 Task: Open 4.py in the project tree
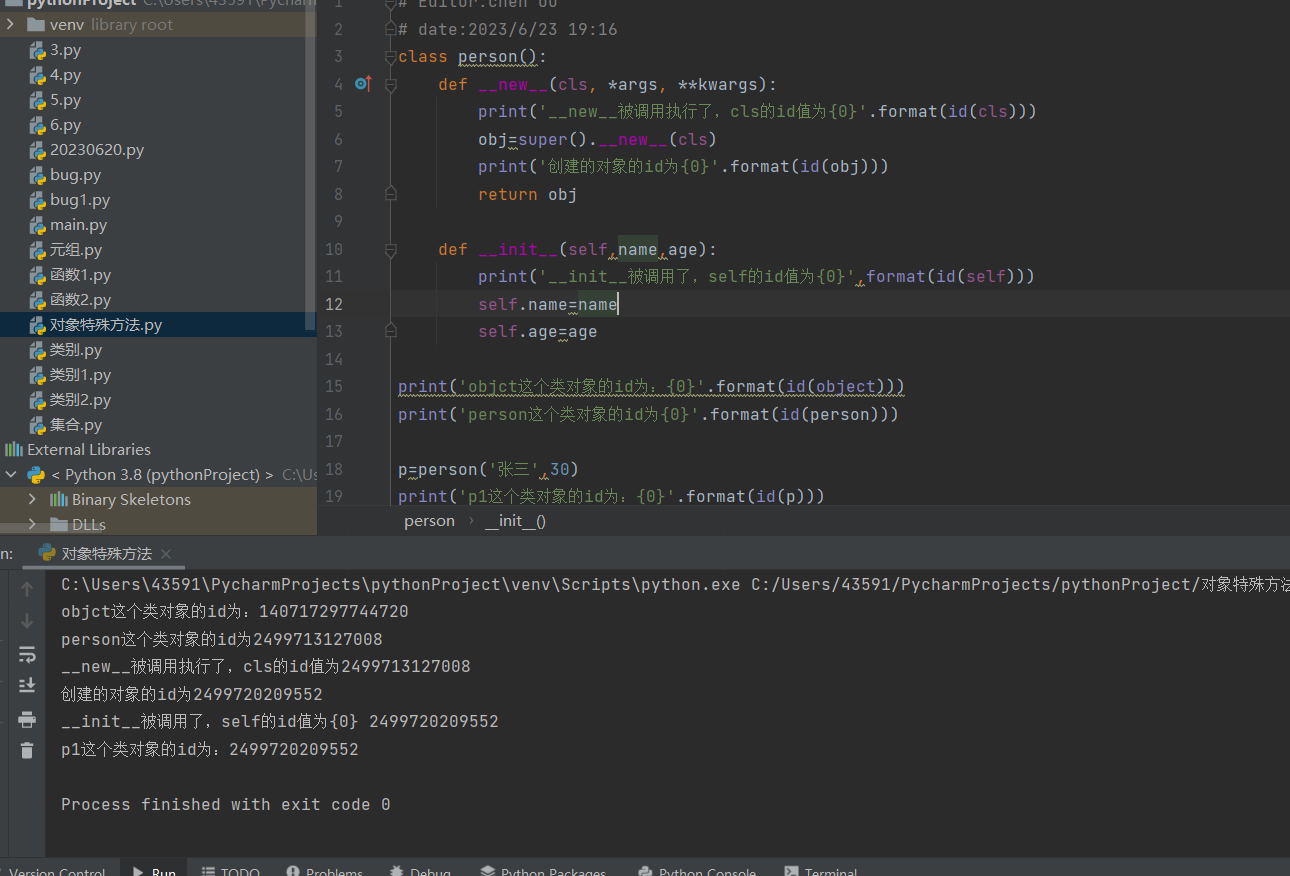(65, 75)
